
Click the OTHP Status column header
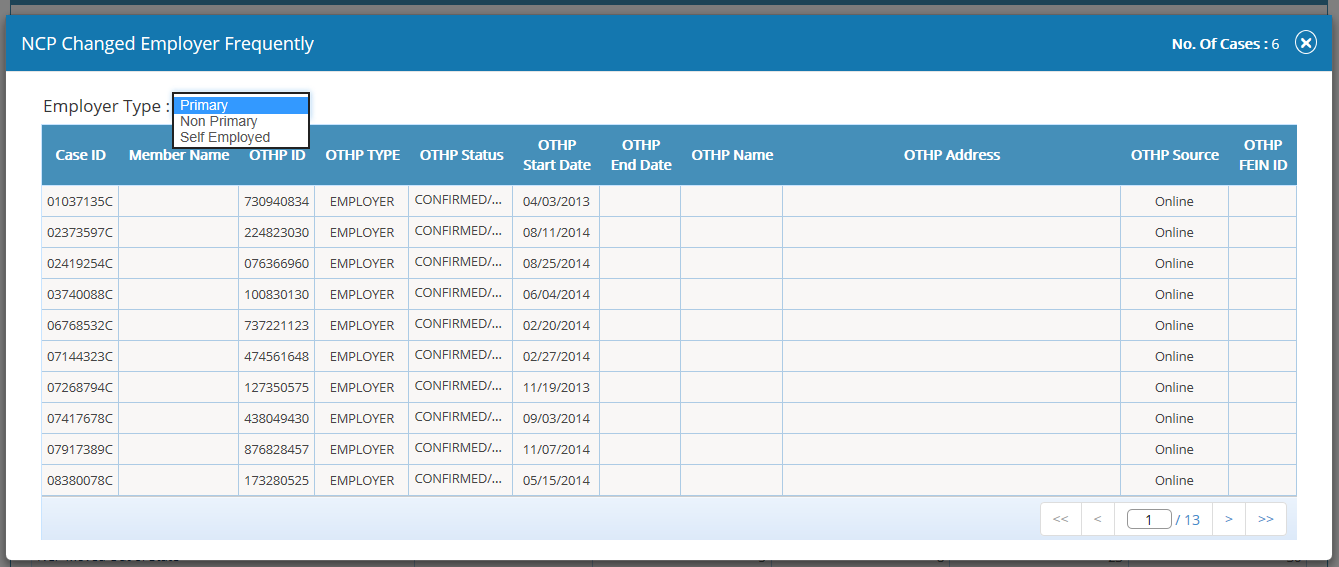[x=461, y=155]
